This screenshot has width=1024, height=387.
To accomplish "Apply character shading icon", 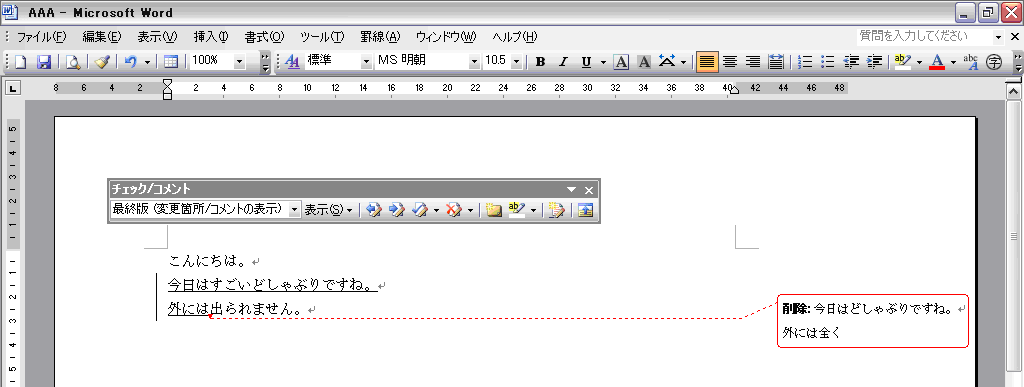I will (644, 62).
